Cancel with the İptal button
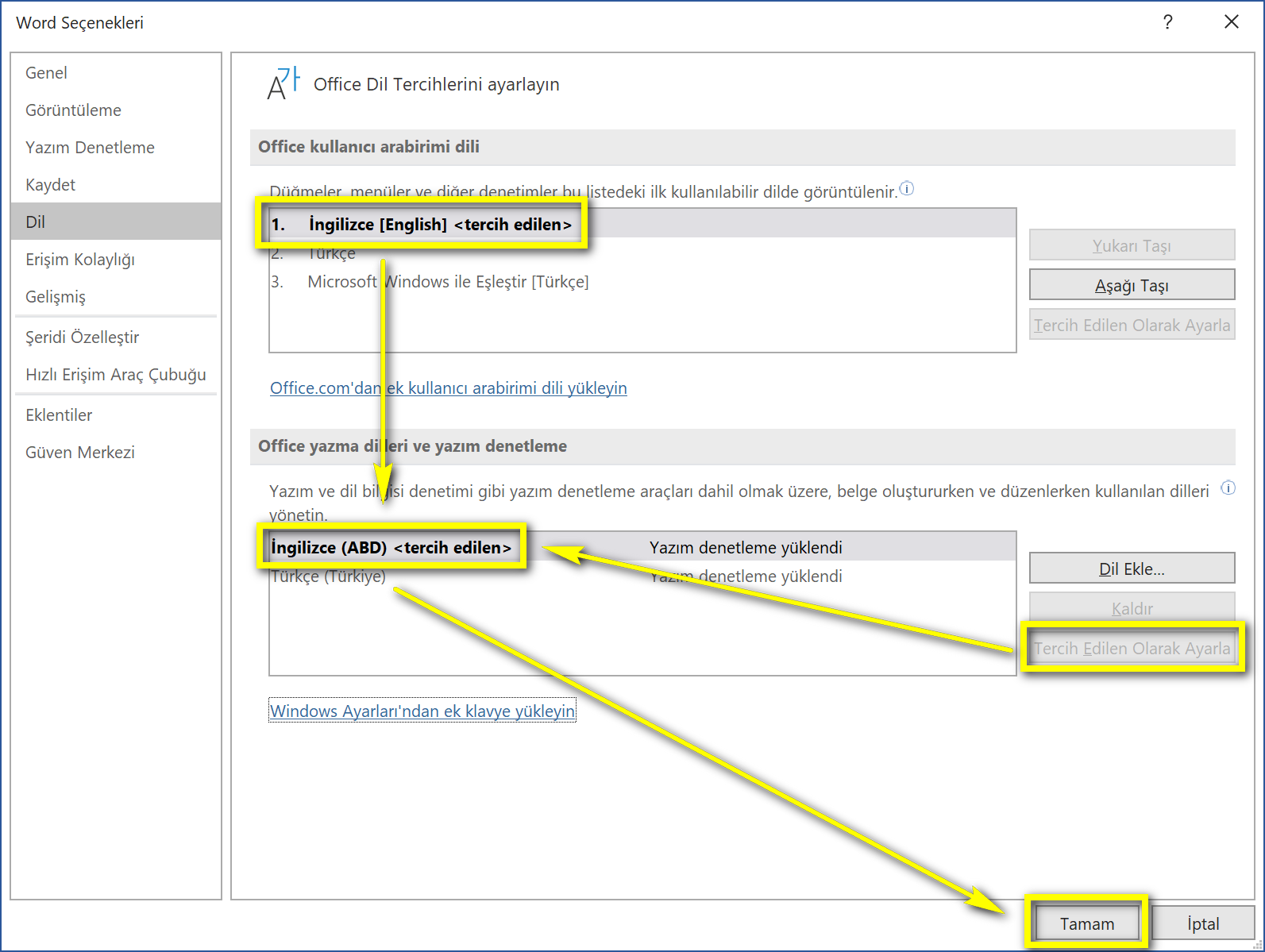Viewport: 1265px width, 952px height. tap(1203, 923)
